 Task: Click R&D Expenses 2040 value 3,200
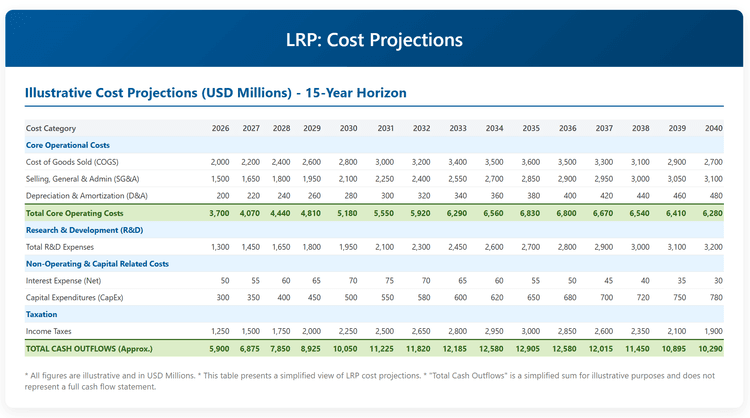point(713,247)
